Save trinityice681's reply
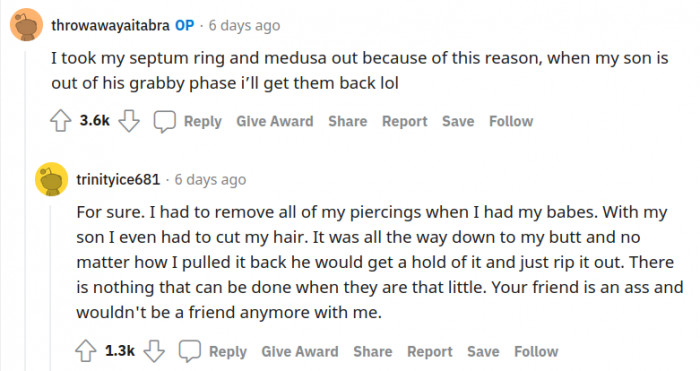Screen dimensions: 700x371 (x=483, y=352)
